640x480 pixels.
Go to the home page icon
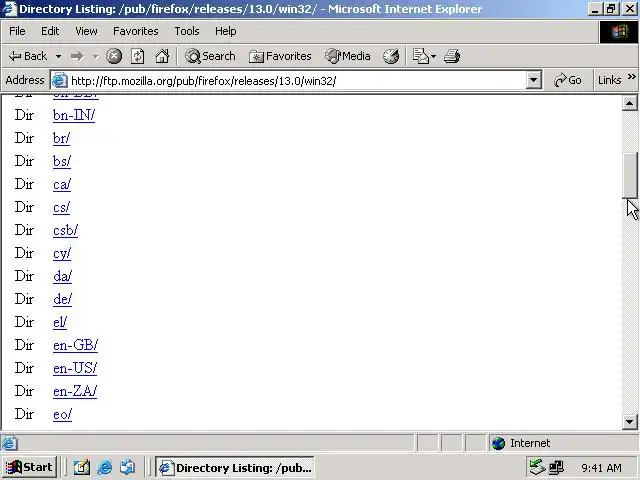coord(162,56)
